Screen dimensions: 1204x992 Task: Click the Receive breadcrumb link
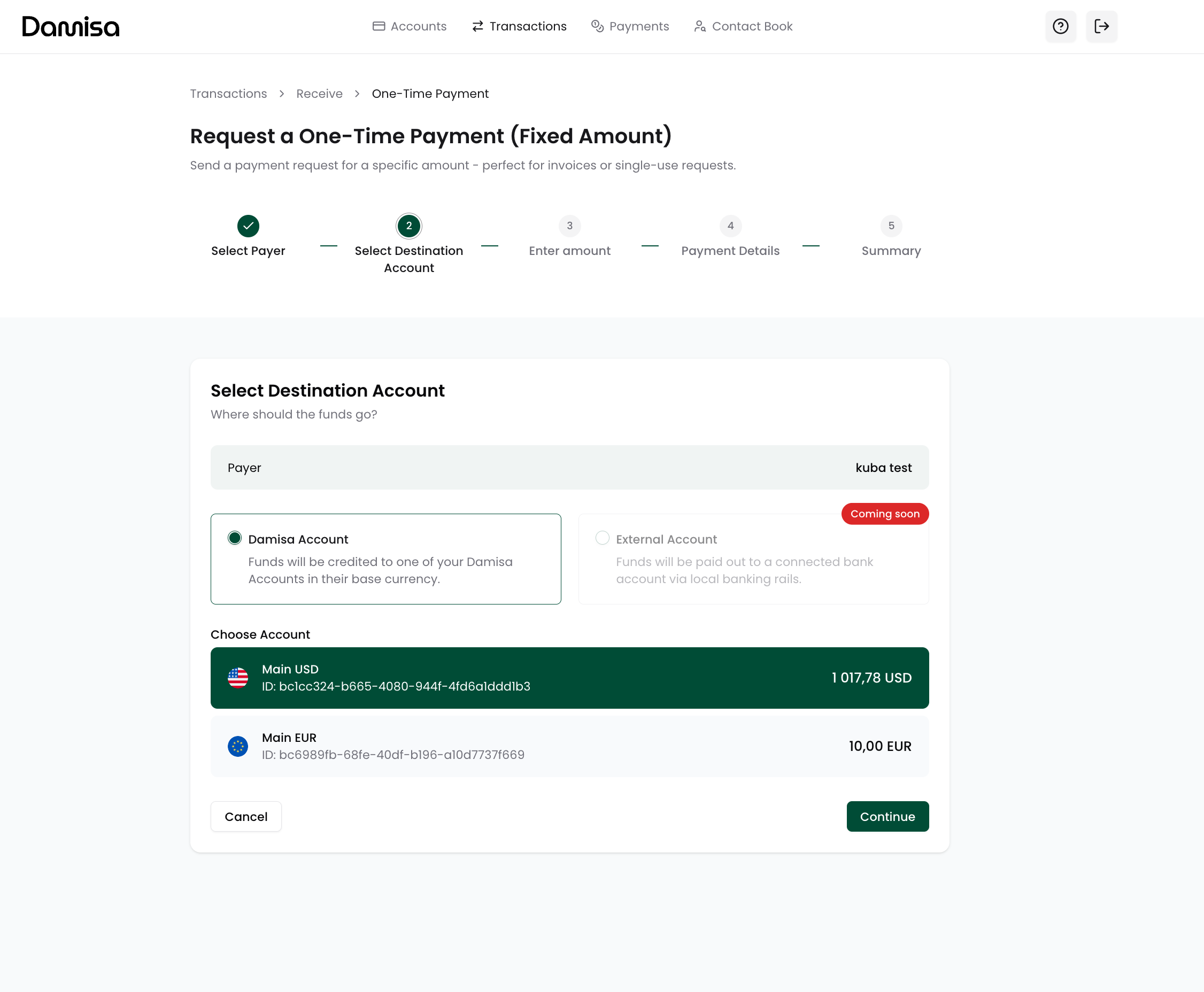[319, 94]
